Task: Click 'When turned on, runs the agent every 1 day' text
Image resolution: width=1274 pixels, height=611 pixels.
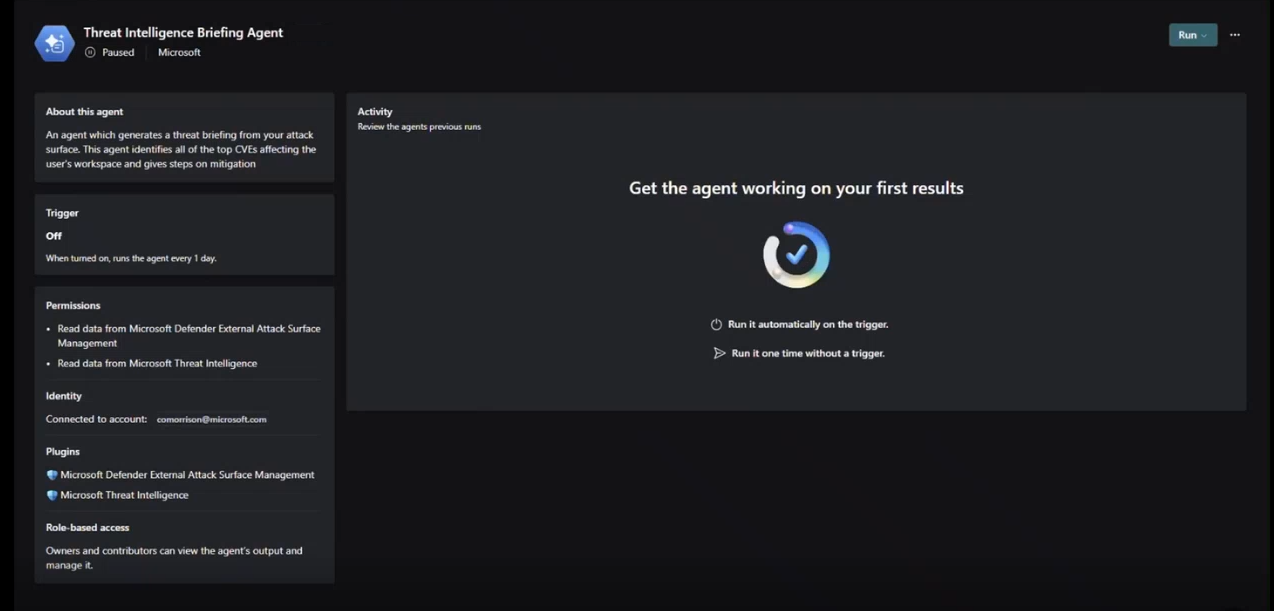Action: 131,258
